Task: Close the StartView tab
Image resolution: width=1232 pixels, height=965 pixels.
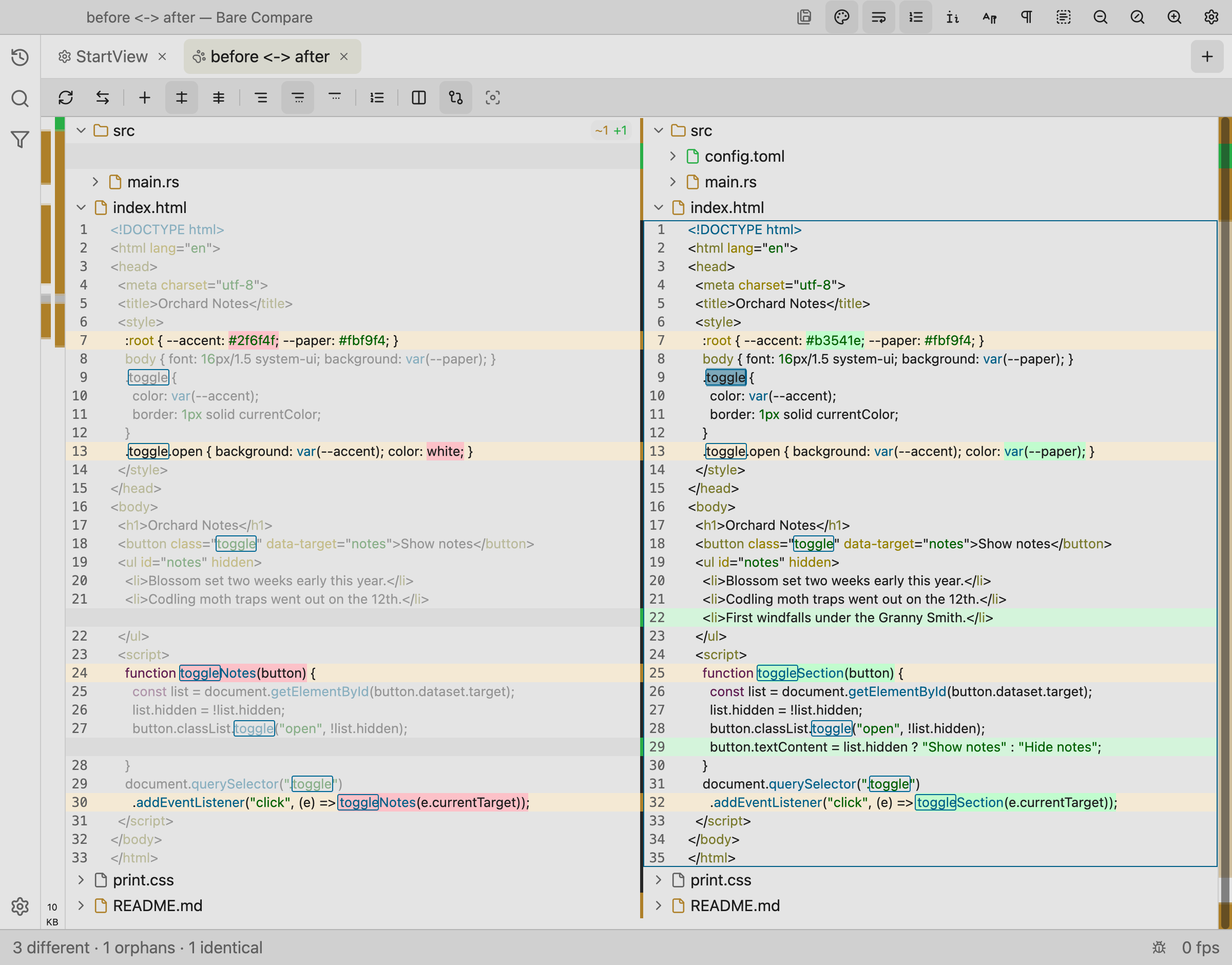Action: pyautogui.click(x=162, y=56)
